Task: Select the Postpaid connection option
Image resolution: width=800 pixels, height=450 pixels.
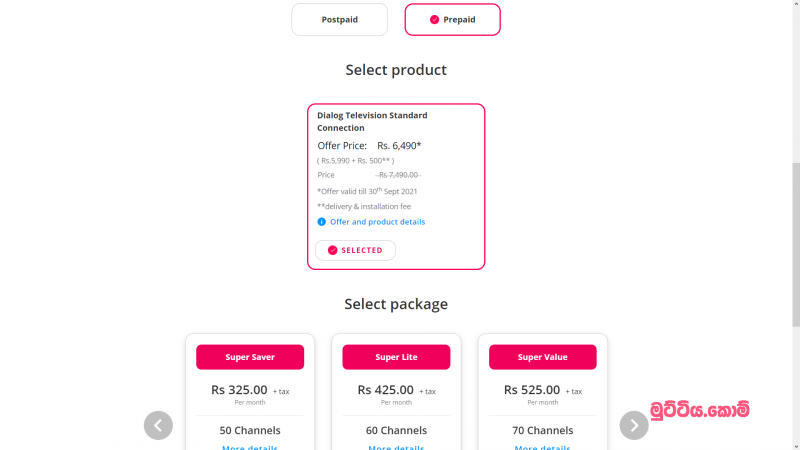Action: point(339,19)
